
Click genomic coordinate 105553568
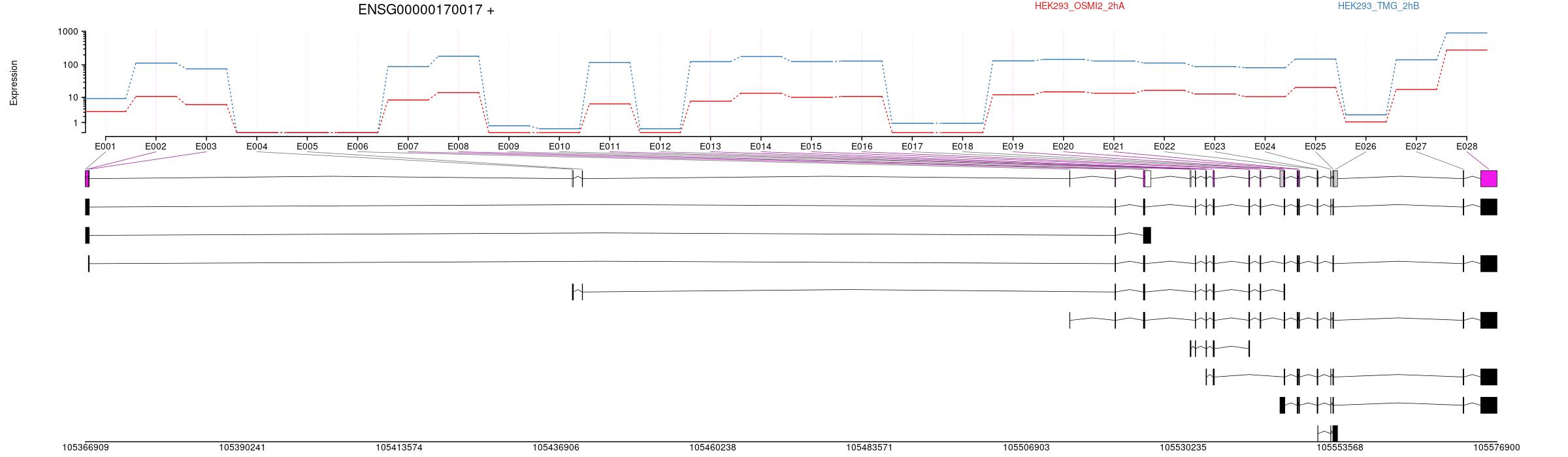point(1340,448)
